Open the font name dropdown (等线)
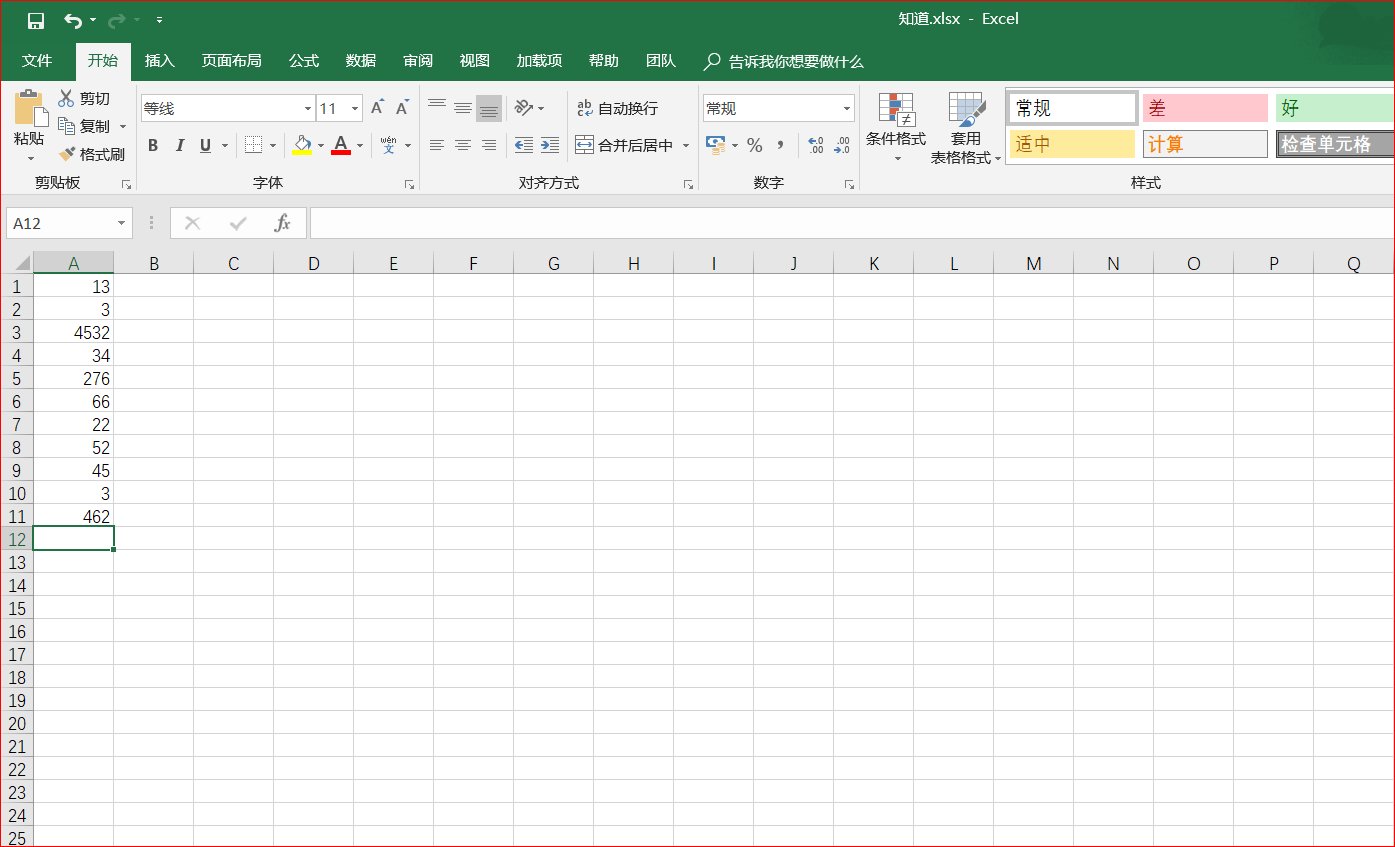Screen dimensions: 1395x847 point(307,108)
